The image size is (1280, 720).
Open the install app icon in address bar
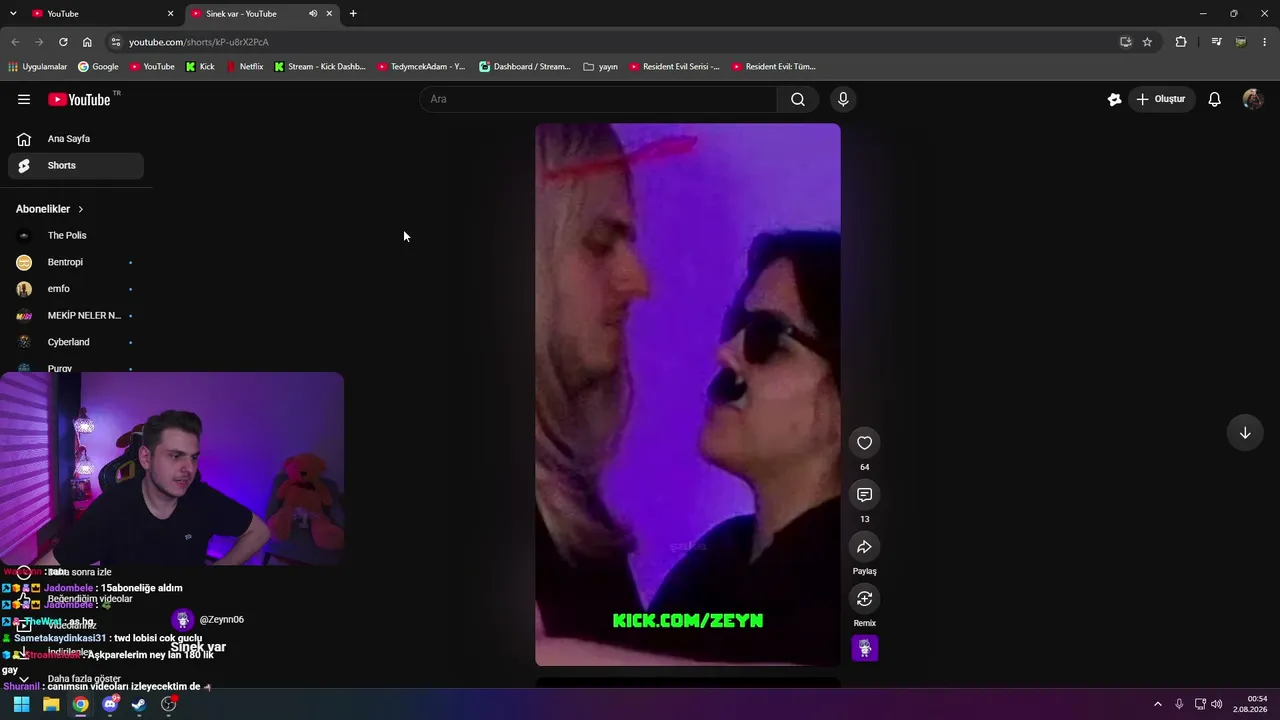point(1125,42)
